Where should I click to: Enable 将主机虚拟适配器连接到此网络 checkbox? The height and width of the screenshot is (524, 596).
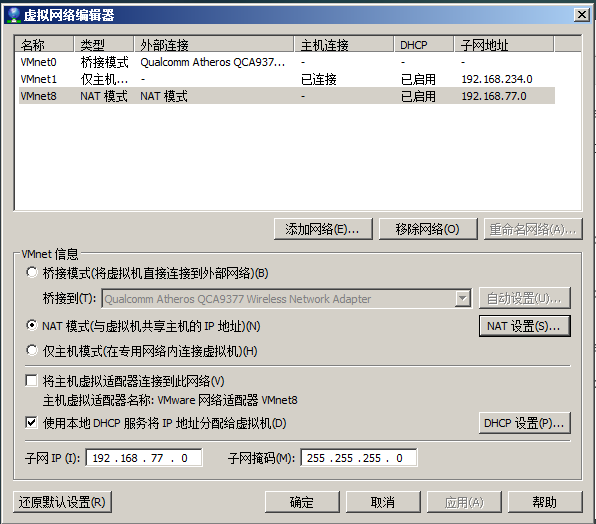pos(31,380)
